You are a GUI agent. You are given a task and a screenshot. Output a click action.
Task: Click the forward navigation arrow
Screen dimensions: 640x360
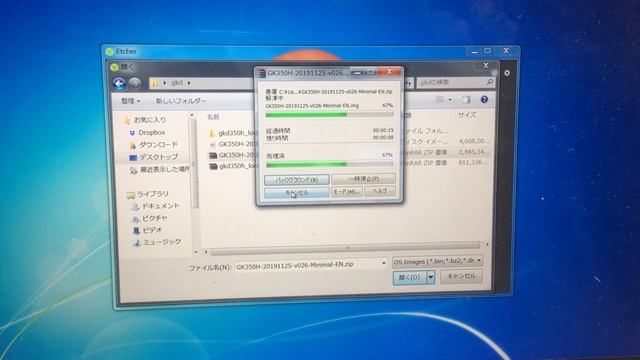(135, 83)
